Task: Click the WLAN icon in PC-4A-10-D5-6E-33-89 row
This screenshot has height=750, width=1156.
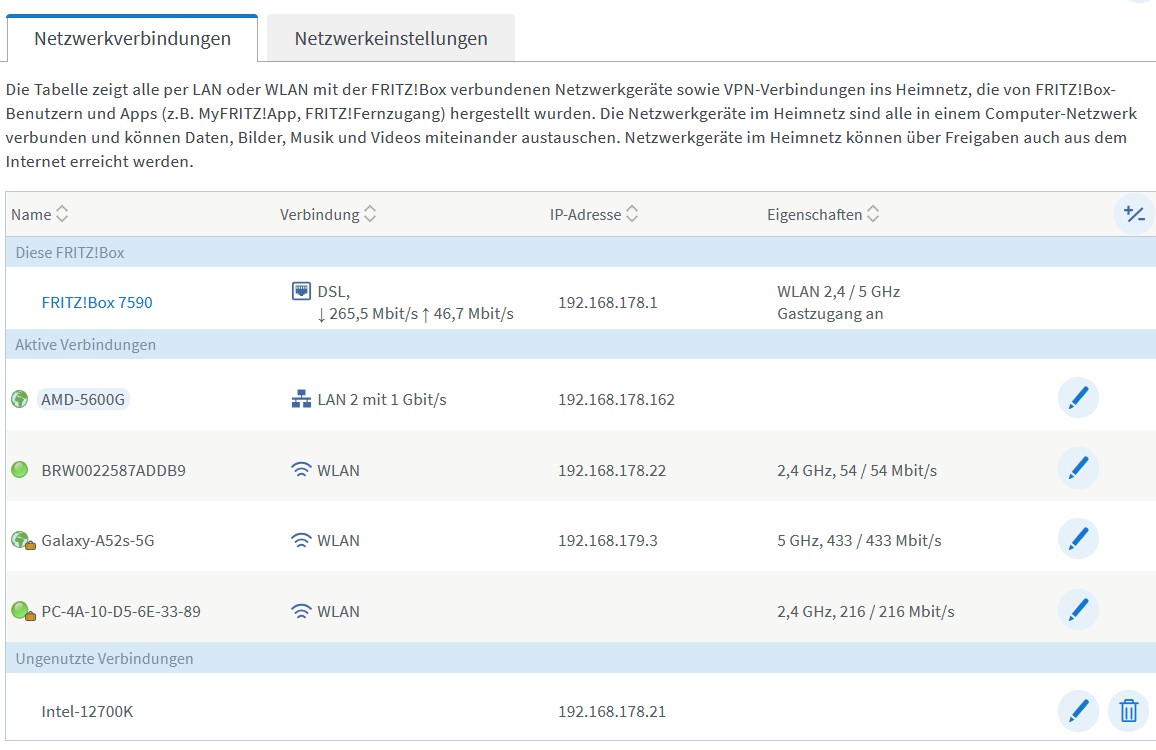Action: (x=301, y=611)
